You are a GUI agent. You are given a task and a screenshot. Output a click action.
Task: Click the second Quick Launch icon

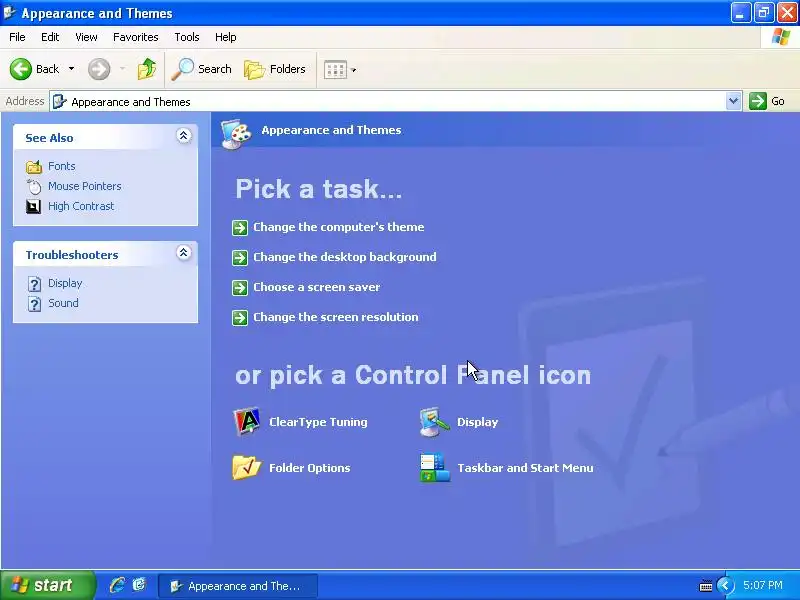click(x=139, y=585)
